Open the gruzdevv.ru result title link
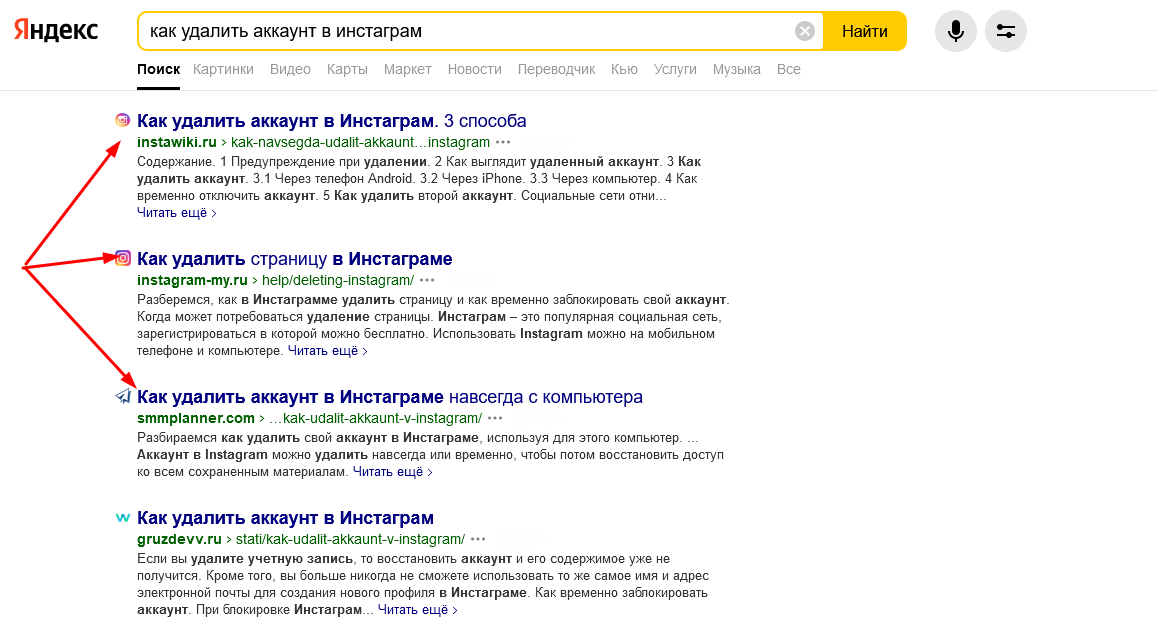 coord(285,518)
